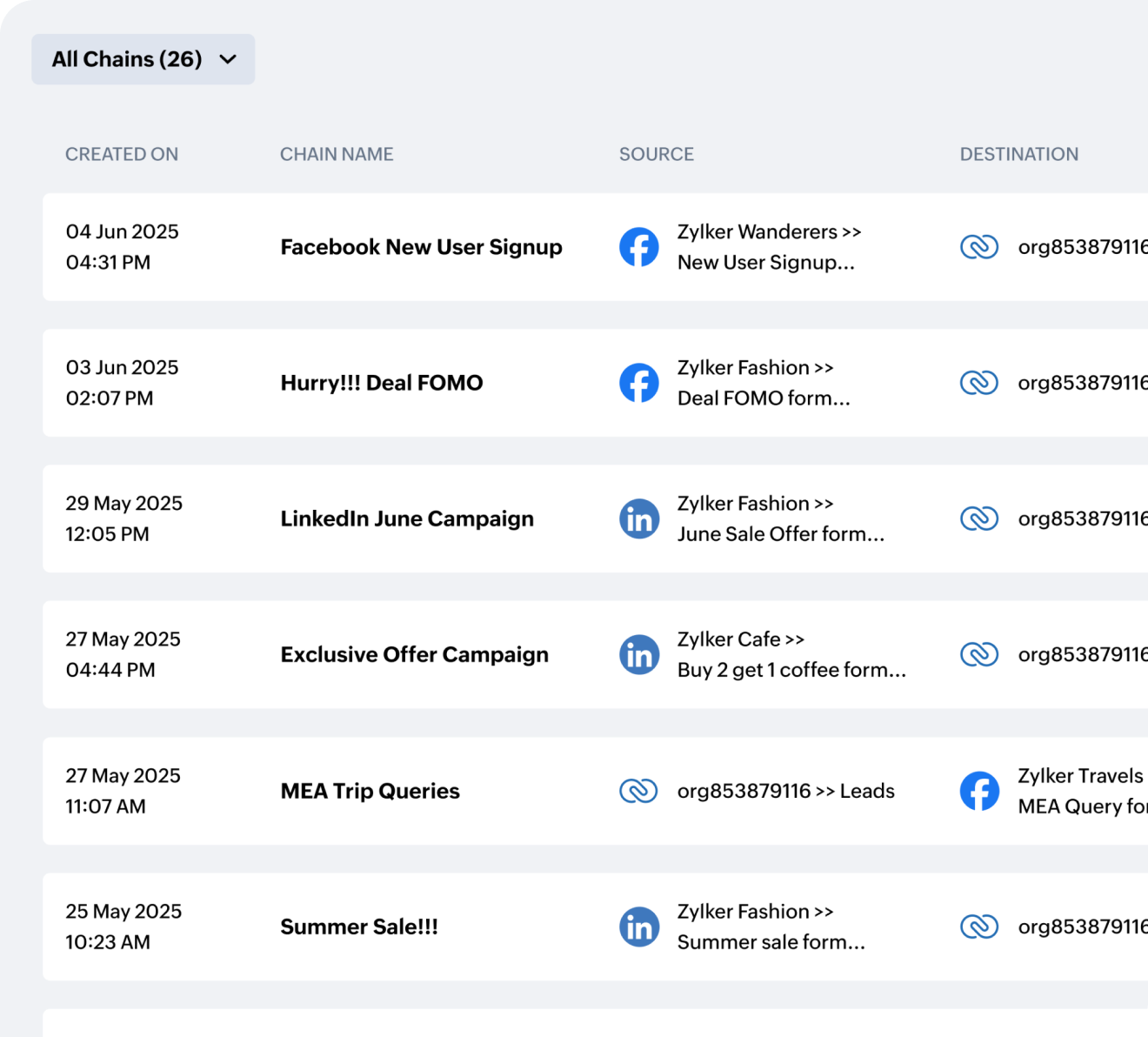Open the Hurry!!! Deal FOMO chain
This screenshot has width=1148, height=1037.
(381, 382)
